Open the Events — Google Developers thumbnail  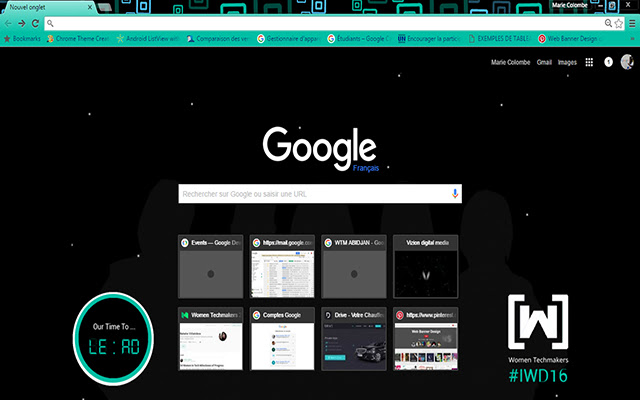pos(211,267)
